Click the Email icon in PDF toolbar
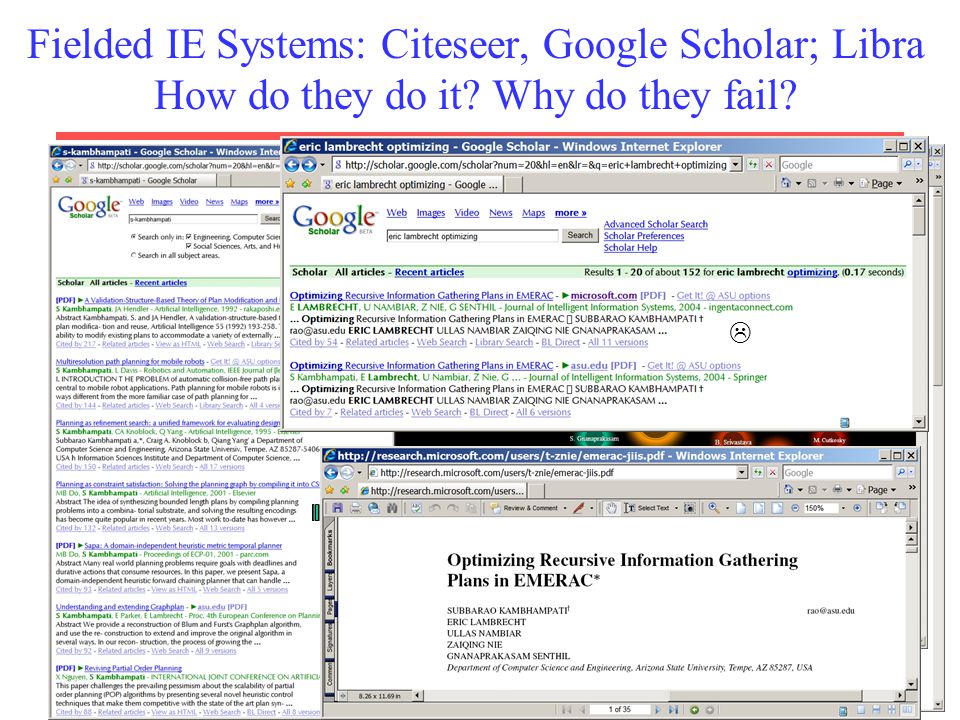The height and width of the screenshot is (720, 960). click(373, 508)
